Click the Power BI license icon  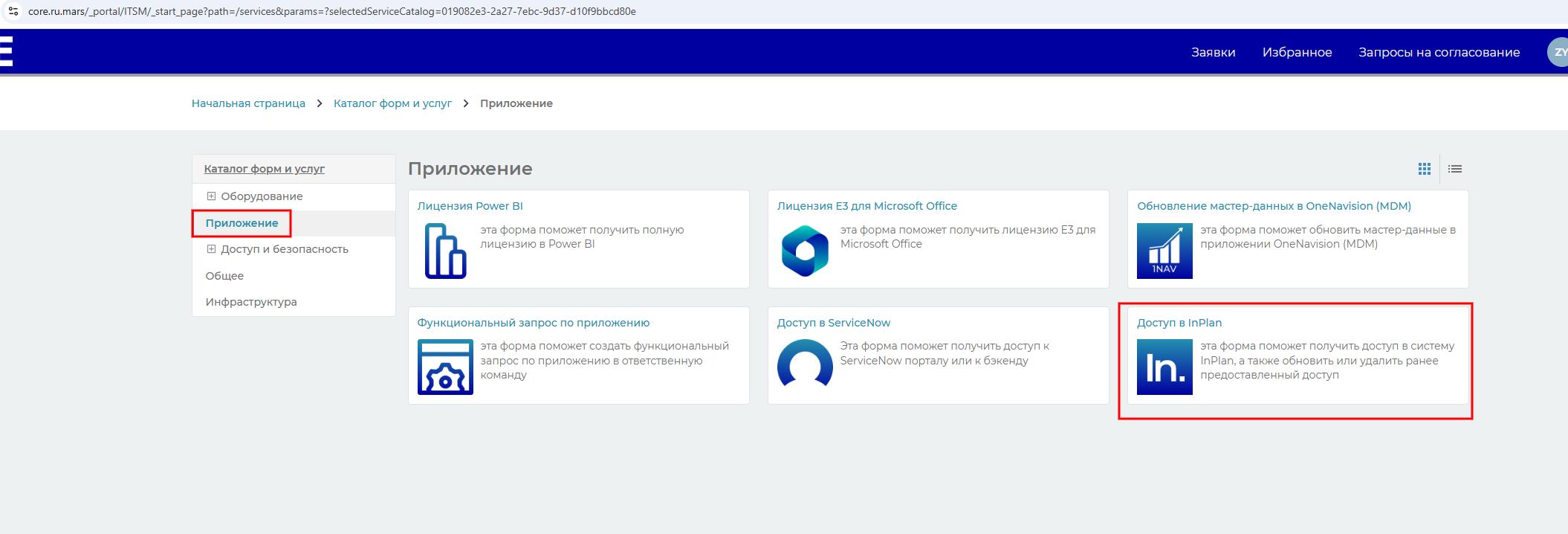[445, 251]
